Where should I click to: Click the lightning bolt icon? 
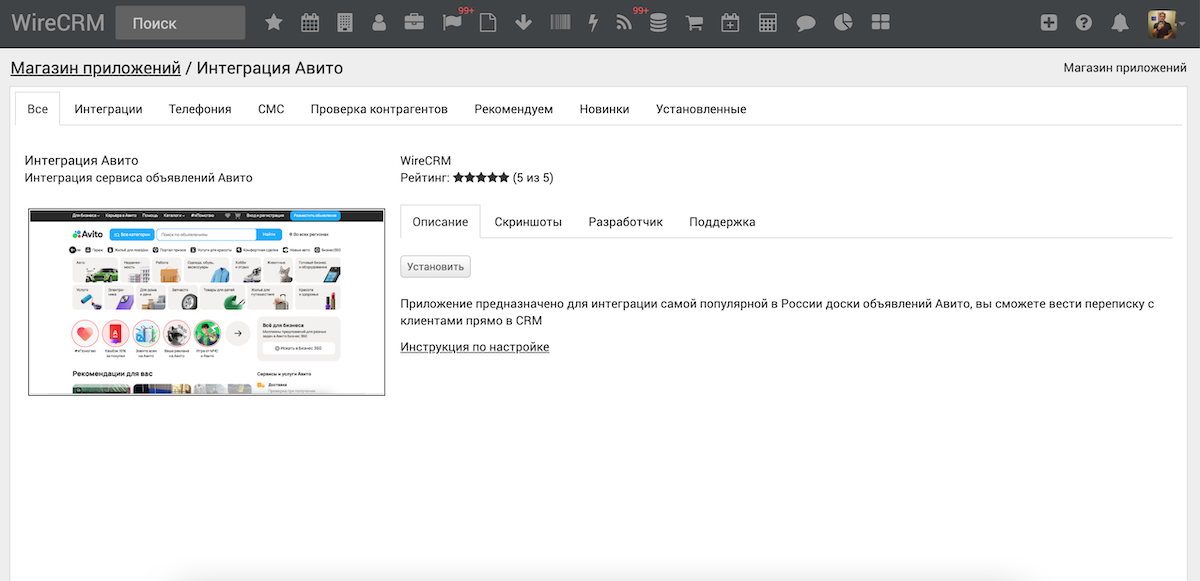(x=593, y=23)
